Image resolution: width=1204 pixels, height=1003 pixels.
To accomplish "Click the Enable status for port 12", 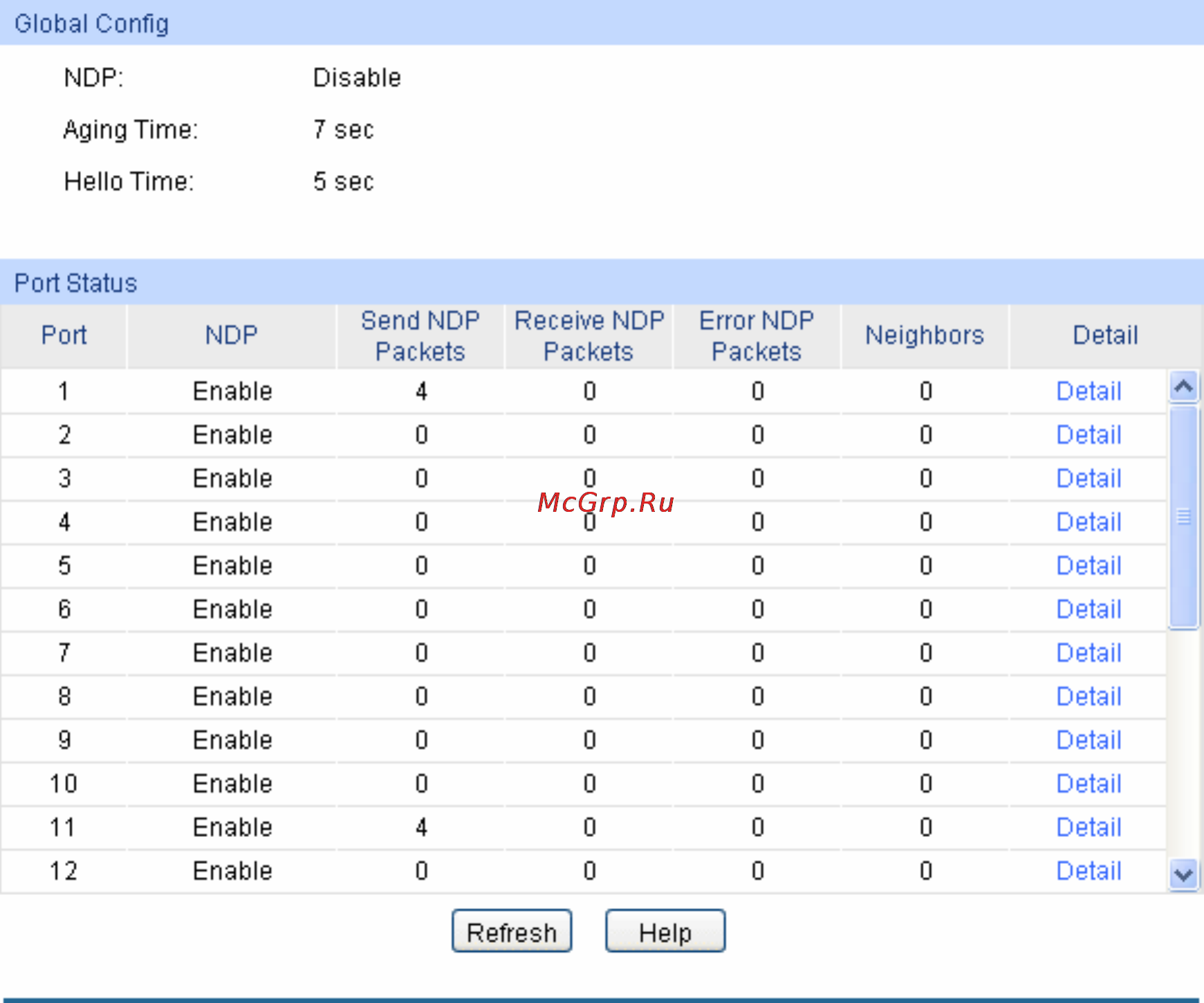I will pos(232,871).
